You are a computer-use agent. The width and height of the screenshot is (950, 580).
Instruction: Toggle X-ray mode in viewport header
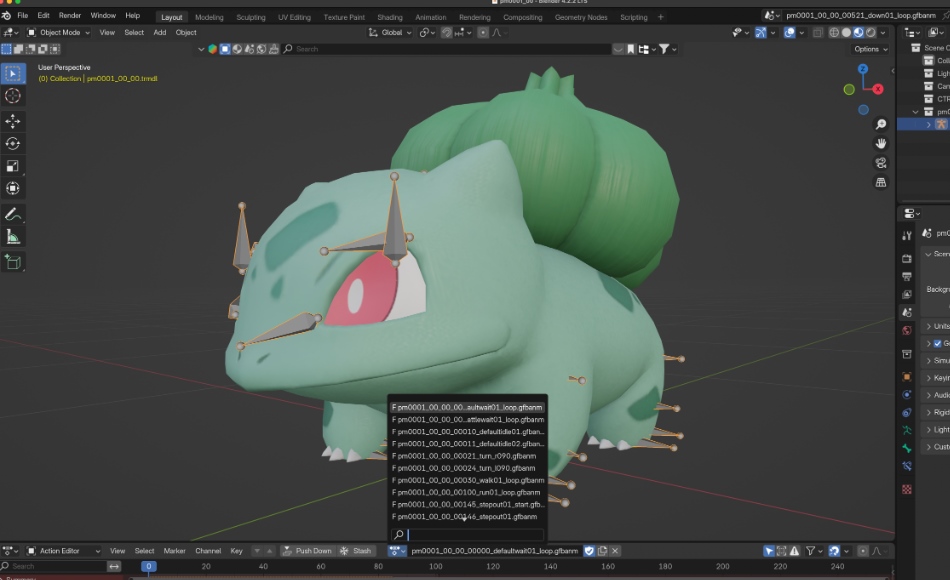(x=817, y=33)
